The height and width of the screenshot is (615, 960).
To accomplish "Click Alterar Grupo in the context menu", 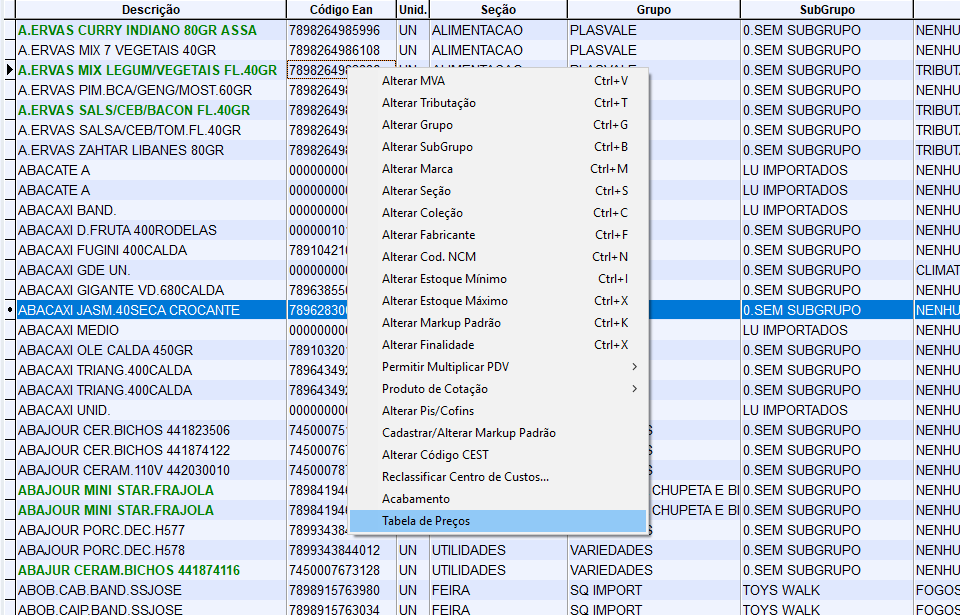I will pyautogui.click(x=417, y=125).
